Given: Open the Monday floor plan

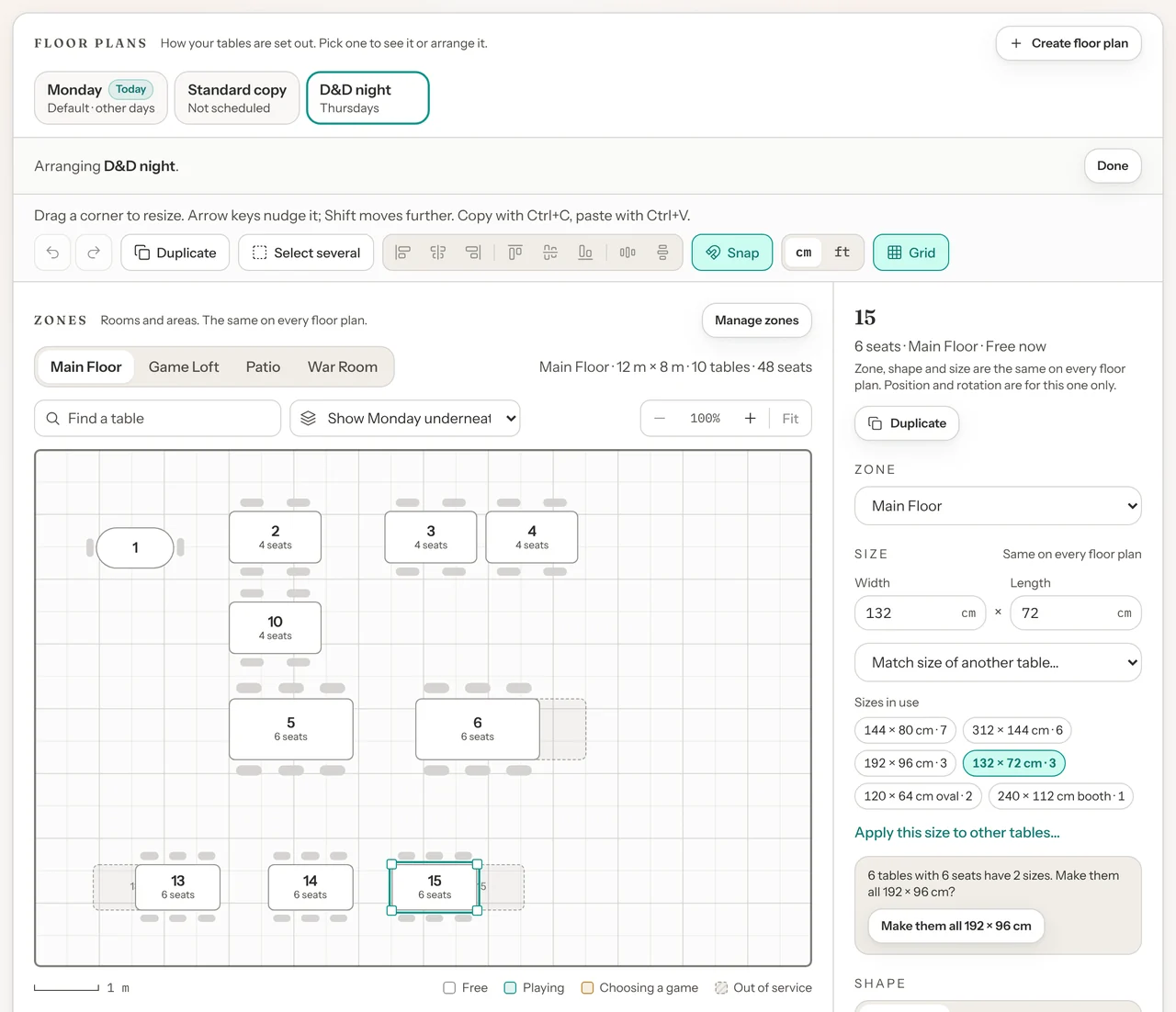Looking at the screenshot, I should [x=101, y=97].
